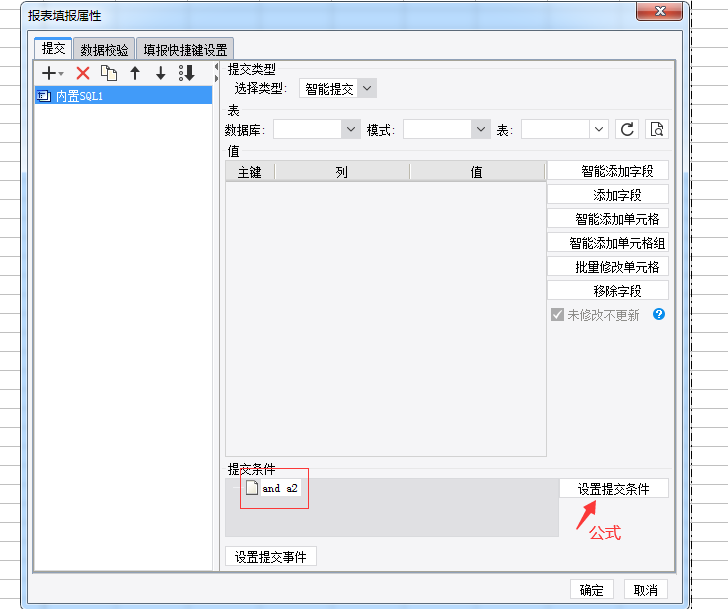Refresh the table list

(627, 130)
